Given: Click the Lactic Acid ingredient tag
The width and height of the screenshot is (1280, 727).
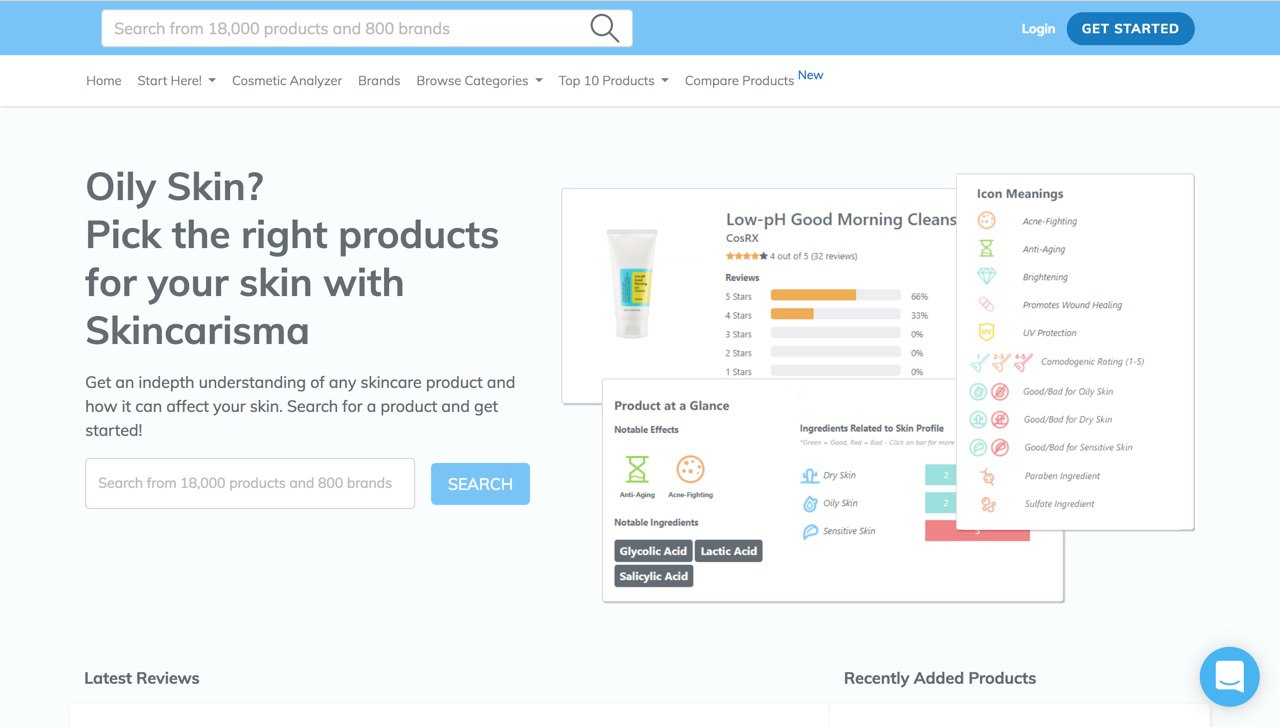Looking at the screenshot, I should click(729, 551).
